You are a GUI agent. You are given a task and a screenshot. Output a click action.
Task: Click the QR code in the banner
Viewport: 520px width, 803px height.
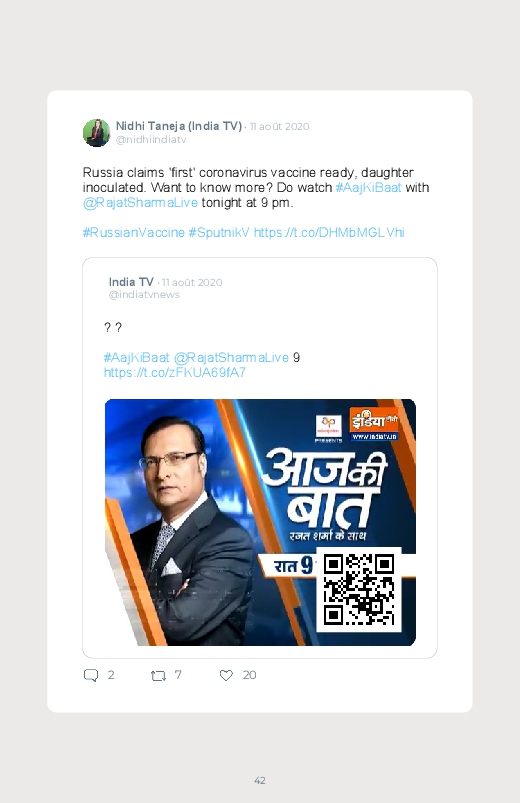click(359, 589)
